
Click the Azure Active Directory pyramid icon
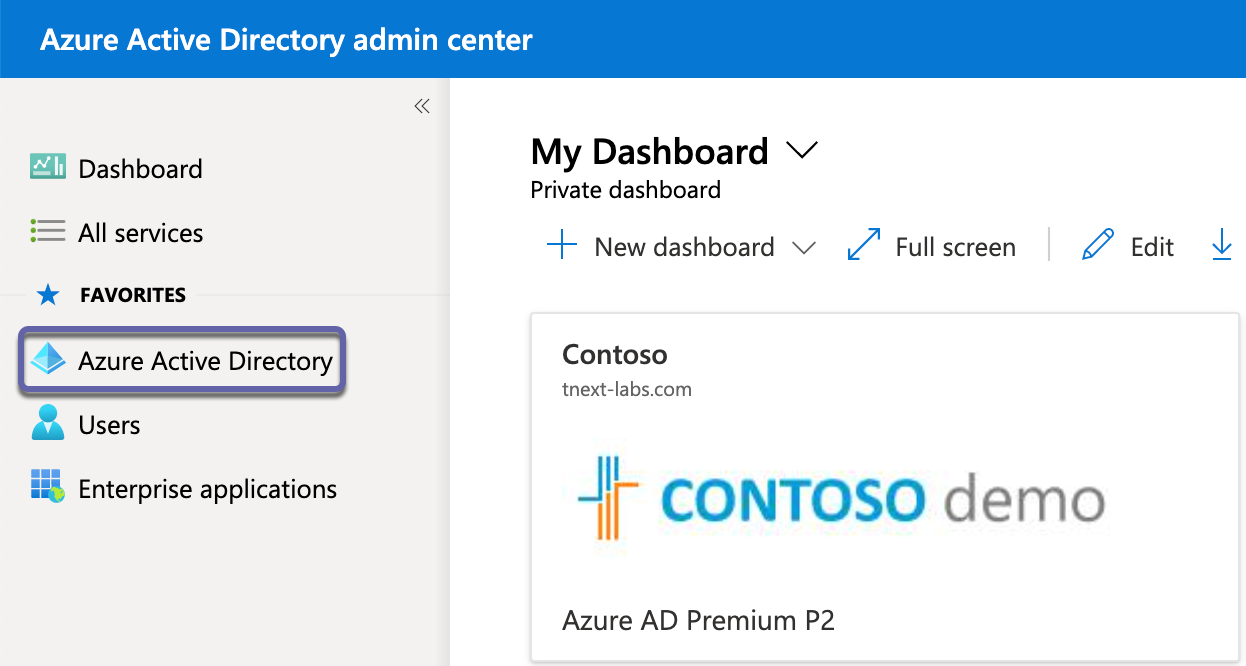coord(48,360)
